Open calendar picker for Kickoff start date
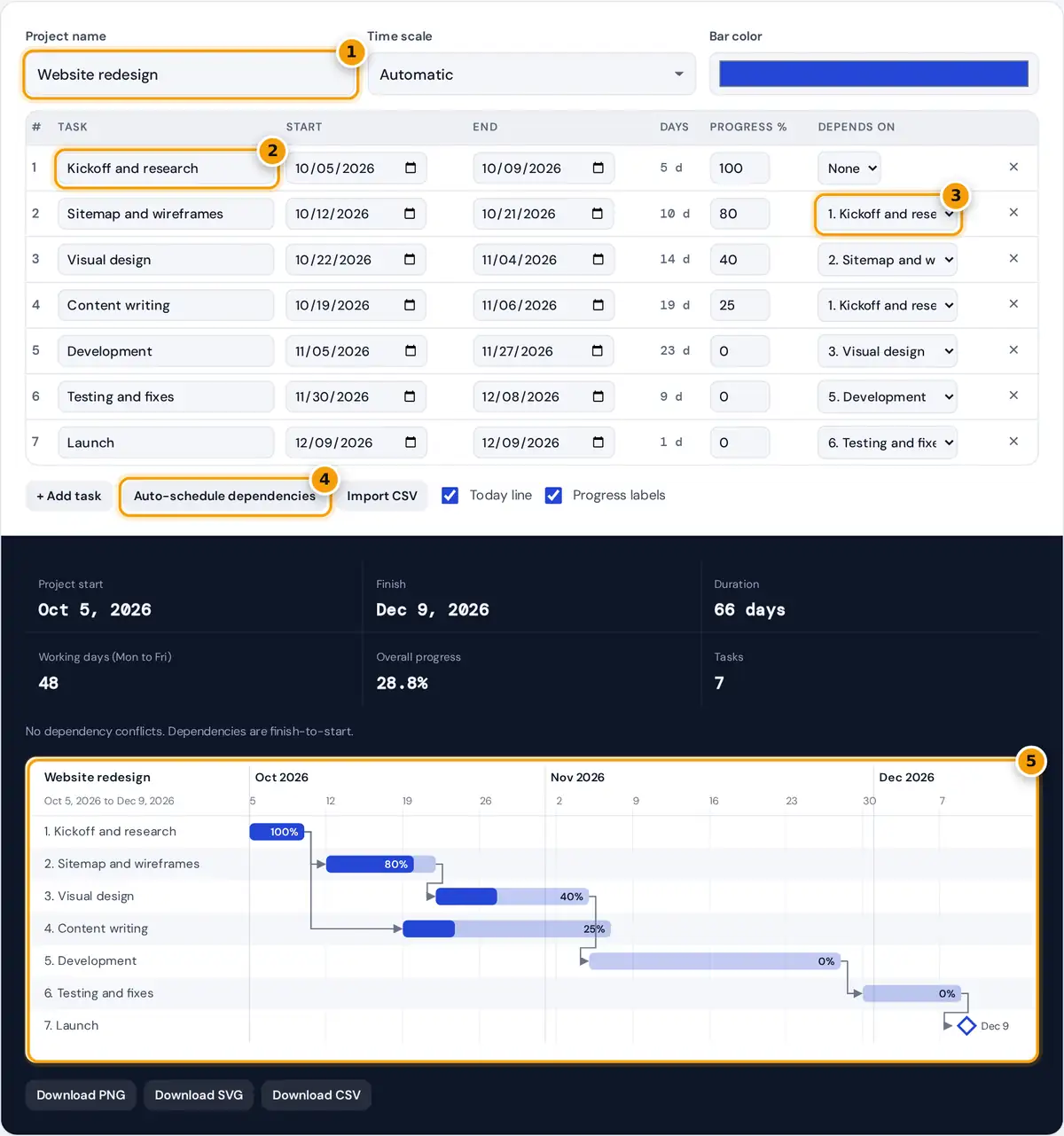1064x1136 pixels. [410, 168]
